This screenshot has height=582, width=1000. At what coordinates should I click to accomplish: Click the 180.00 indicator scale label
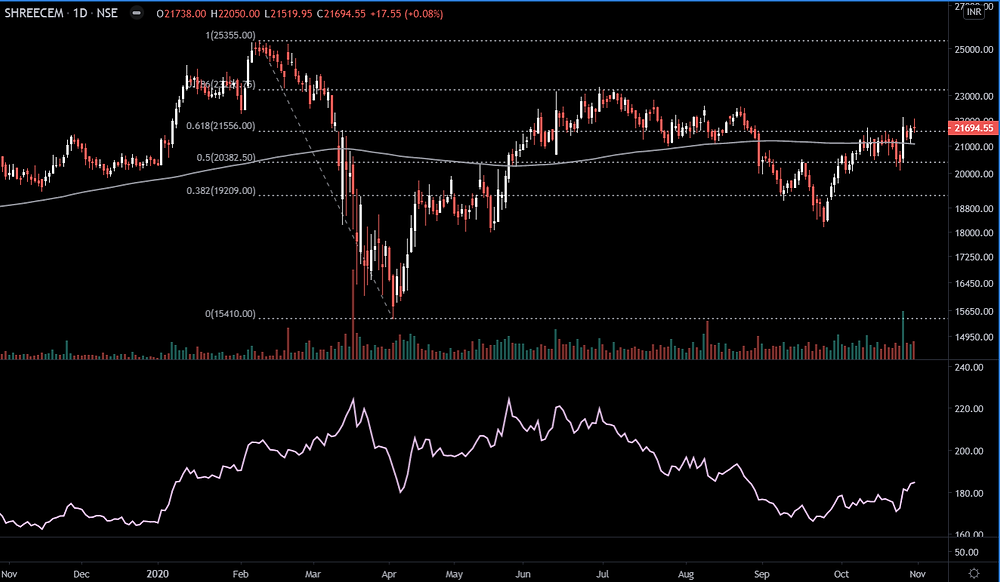pyautogui.click(x=969, y=493)
